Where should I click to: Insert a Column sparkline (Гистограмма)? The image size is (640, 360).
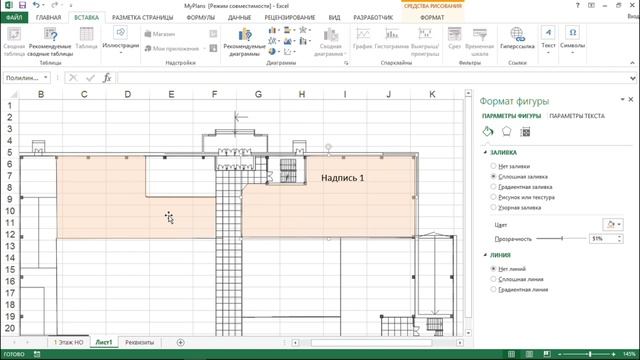pos(391,39)
